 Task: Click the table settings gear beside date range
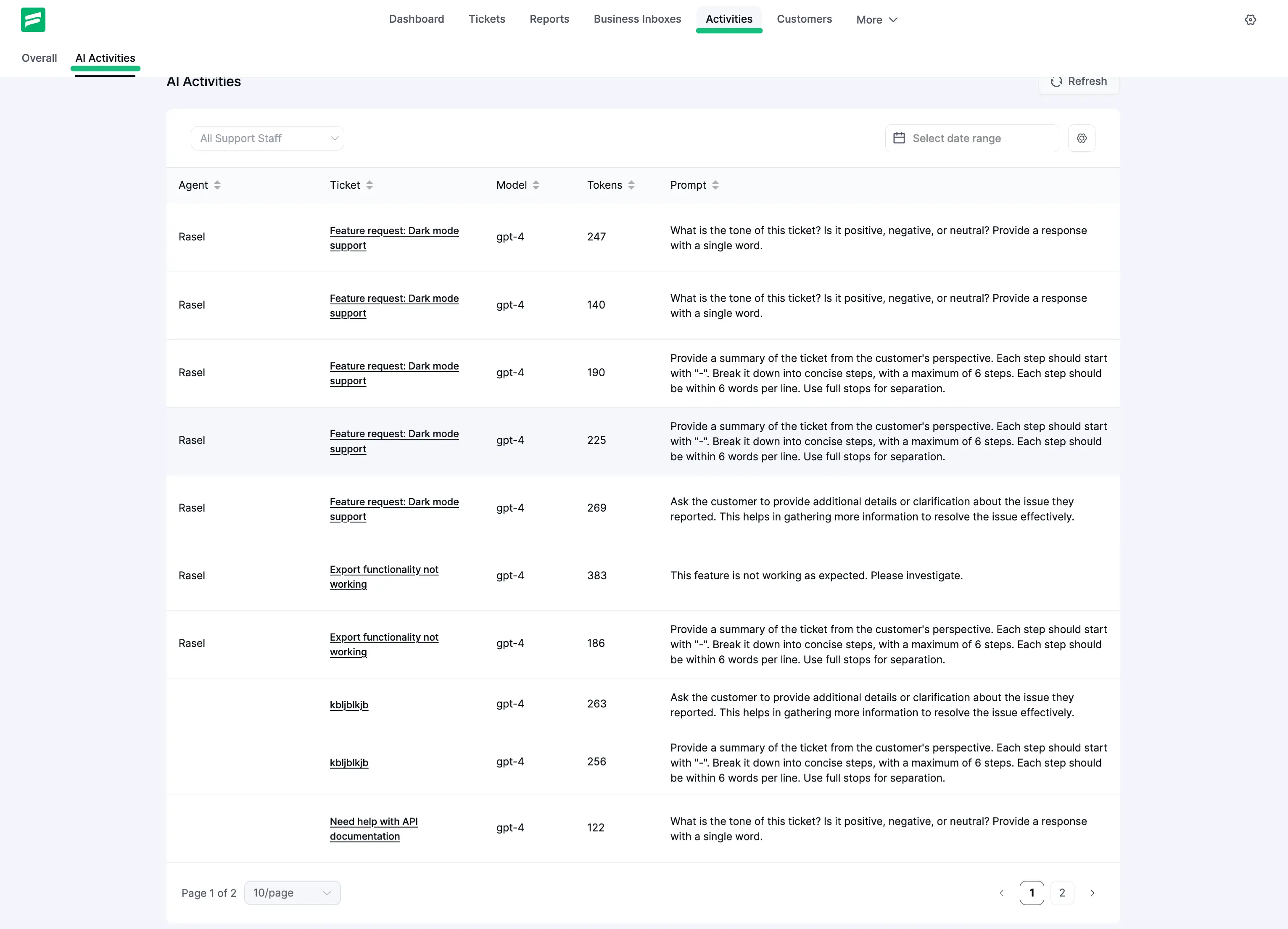click(1082, 138)
